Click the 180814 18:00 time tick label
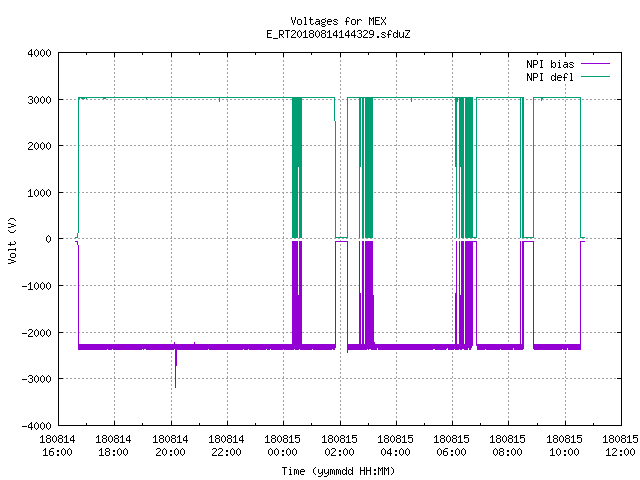Screen dimensions: 640x480 point(113,446)
